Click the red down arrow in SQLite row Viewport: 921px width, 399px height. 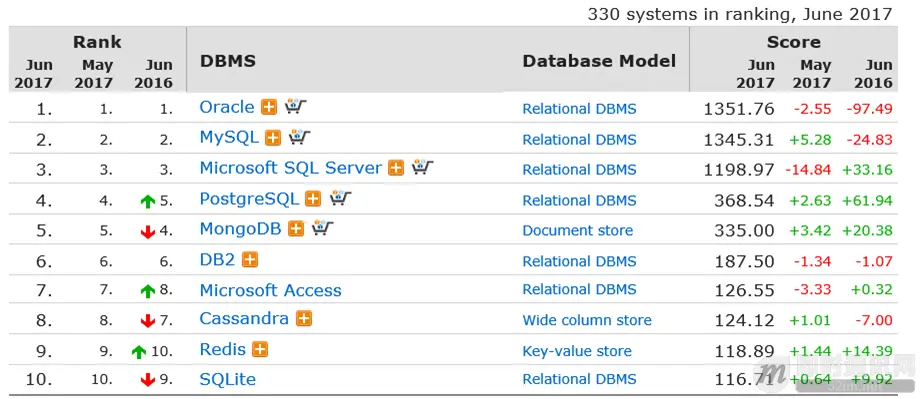148,381
